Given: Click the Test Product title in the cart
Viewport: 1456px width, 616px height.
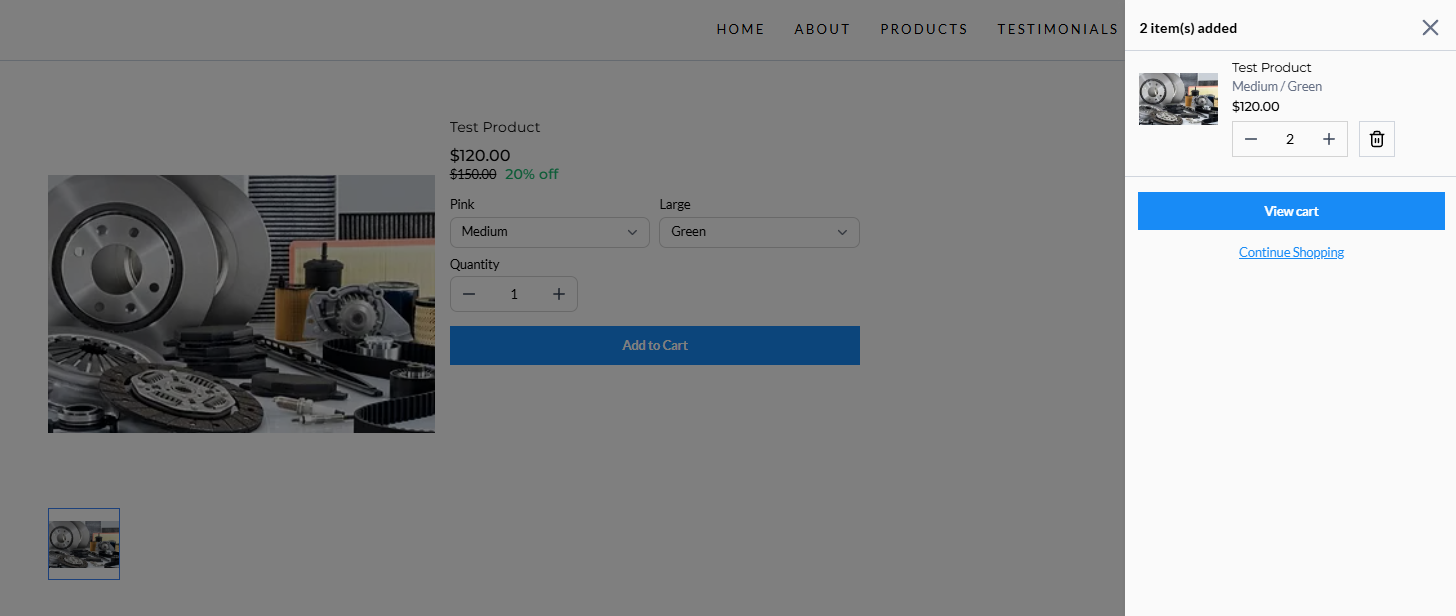Looking at the screenshot, I should pyautogui.click(x=1271, y=67).
